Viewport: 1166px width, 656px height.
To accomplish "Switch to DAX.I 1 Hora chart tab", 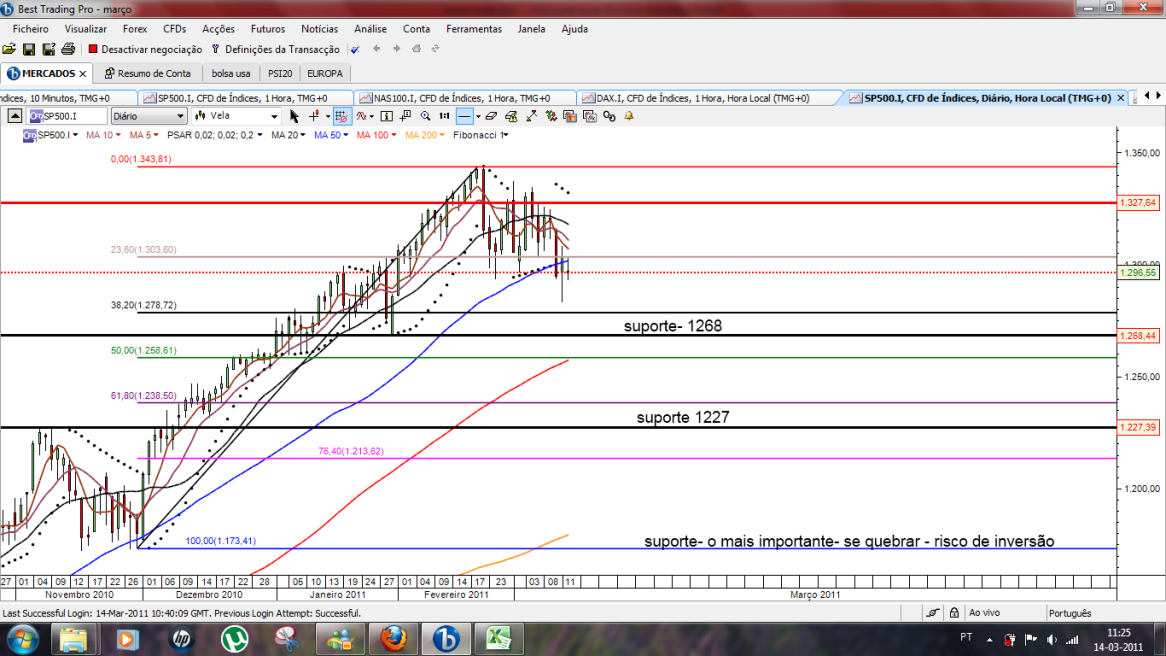I will click(x=703, y=98).
